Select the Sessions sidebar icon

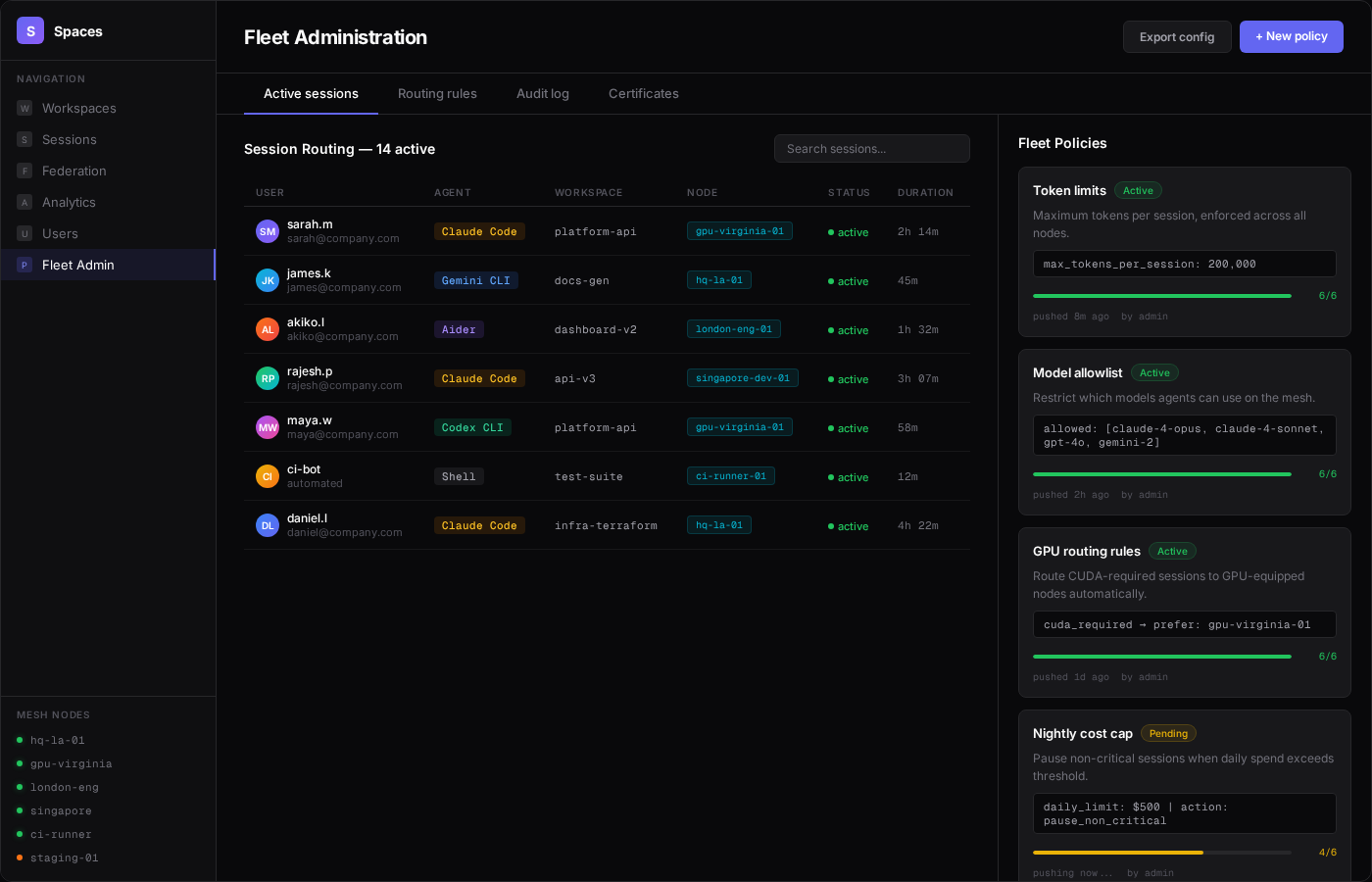point(24,139)
